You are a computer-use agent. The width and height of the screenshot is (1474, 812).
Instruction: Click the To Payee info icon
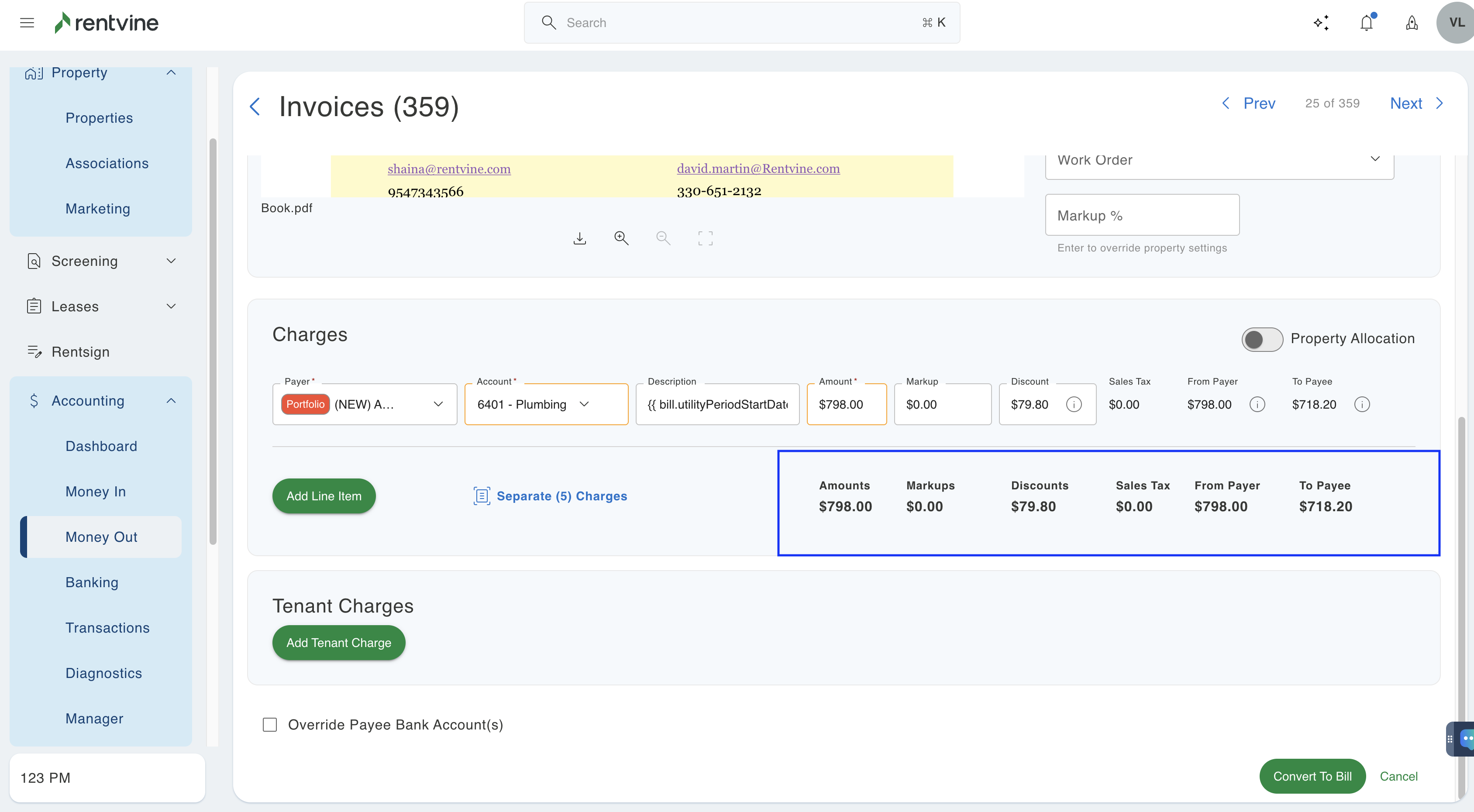(x=1362, y=405)
